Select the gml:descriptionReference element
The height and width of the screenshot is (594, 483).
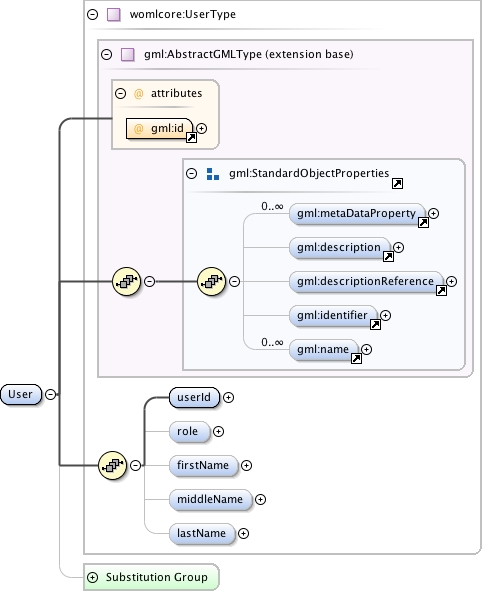pos(366,281)
